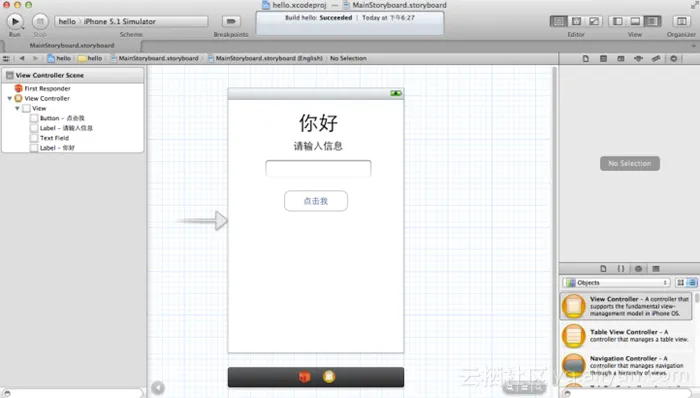Image resolution: width=700 pixels, height=398 pixels.
Task: Switch to the Standard editor
Action: (x=558, y=21)
